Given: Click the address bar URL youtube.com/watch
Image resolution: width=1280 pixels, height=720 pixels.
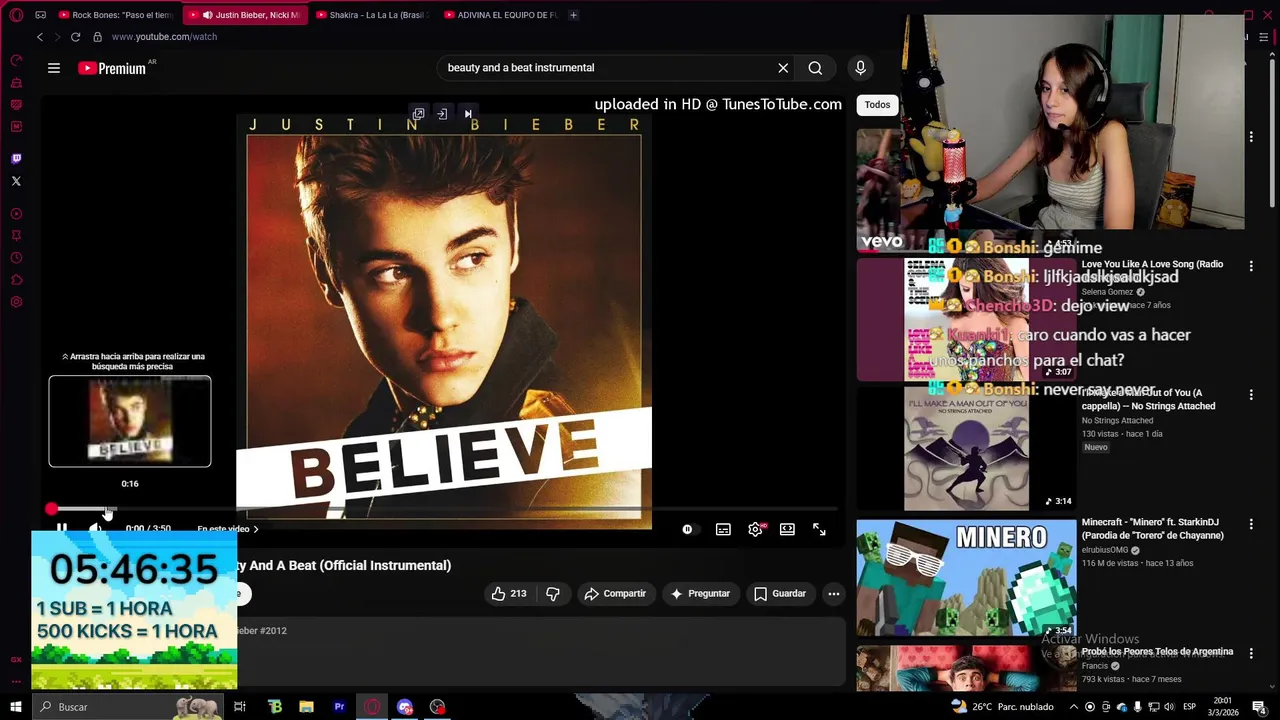Looking at the screenshot, I should pos(164,37).
